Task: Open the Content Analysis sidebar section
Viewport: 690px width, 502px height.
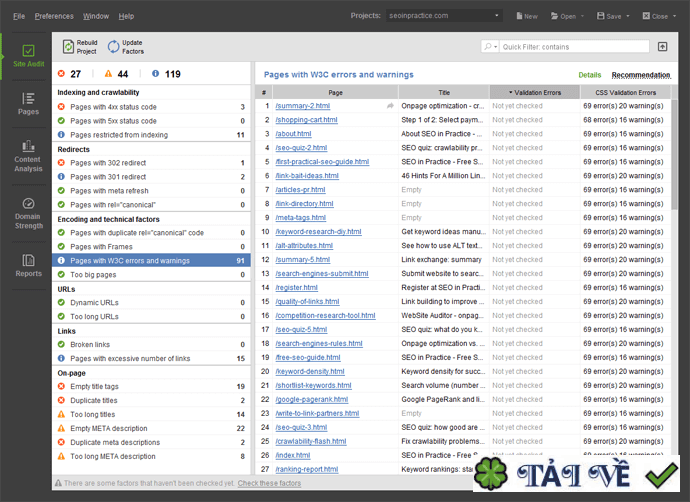Action: click(28, 155)
